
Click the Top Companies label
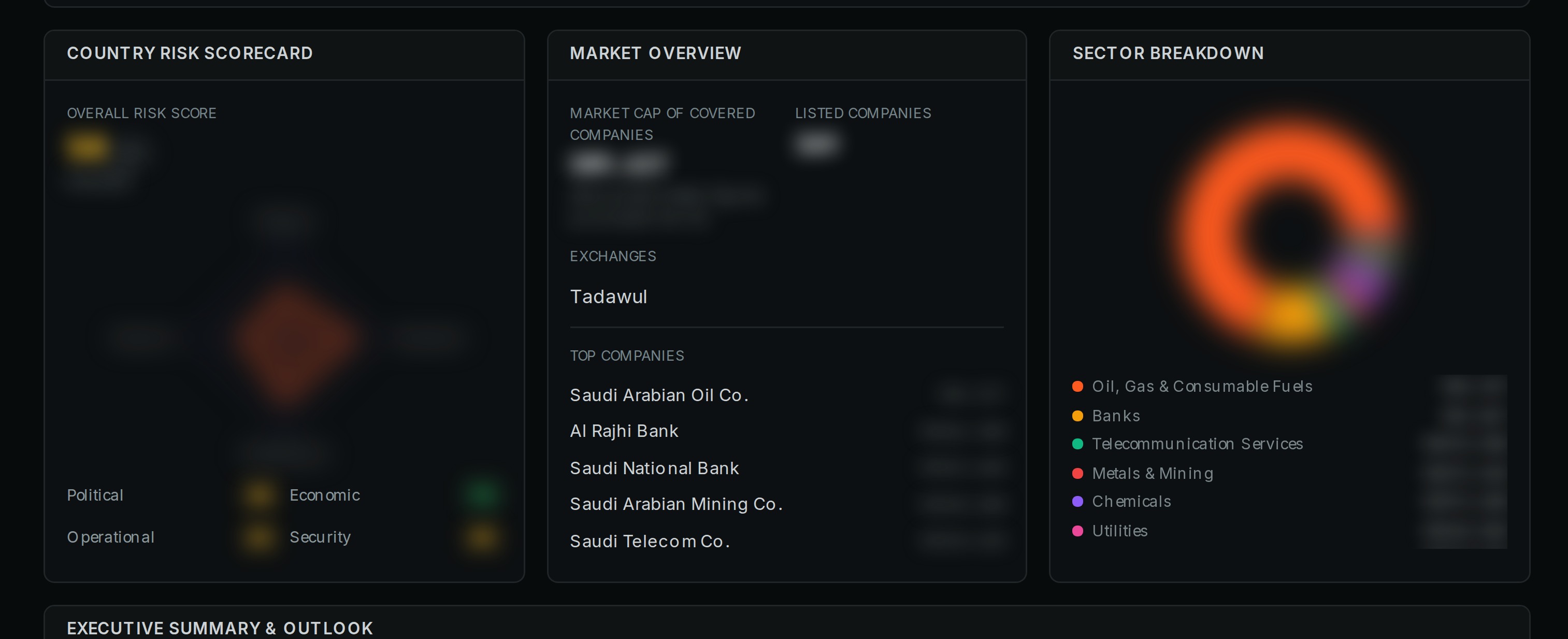click(627, 356)
